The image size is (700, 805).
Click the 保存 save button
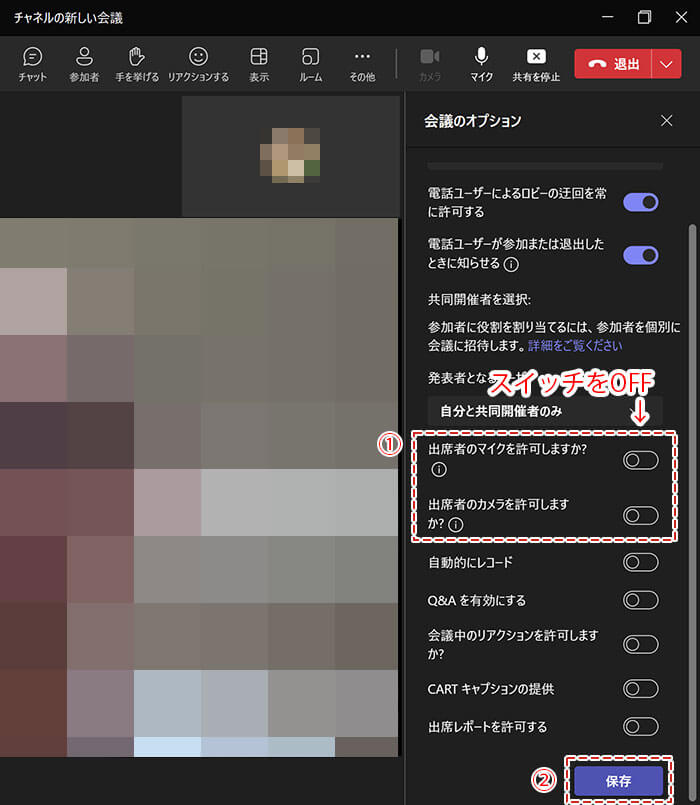[618, 781]
